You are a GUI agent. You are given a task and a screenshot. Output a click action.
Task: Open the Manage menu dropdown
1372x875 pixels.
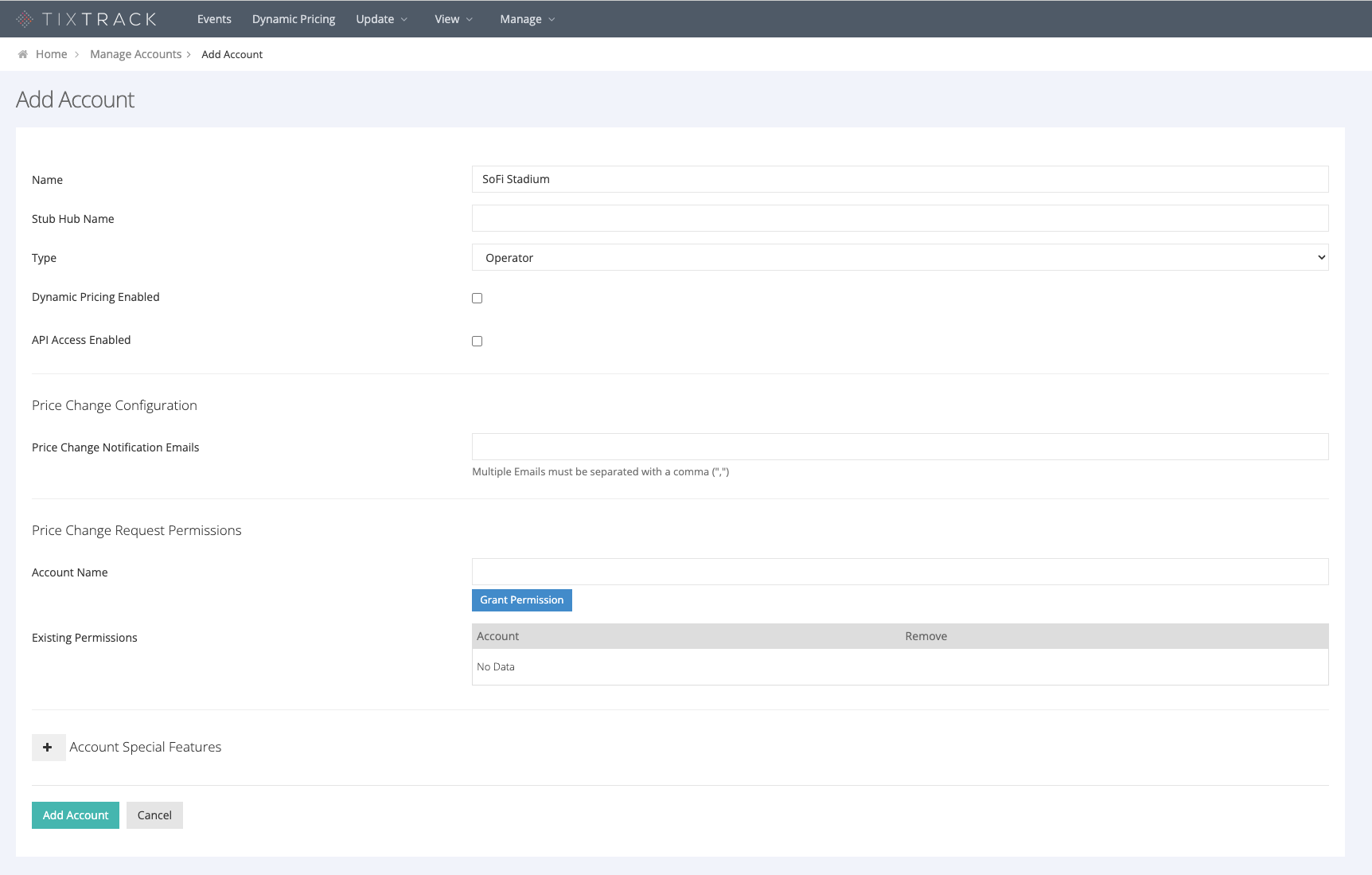click(x=527, y=18)
